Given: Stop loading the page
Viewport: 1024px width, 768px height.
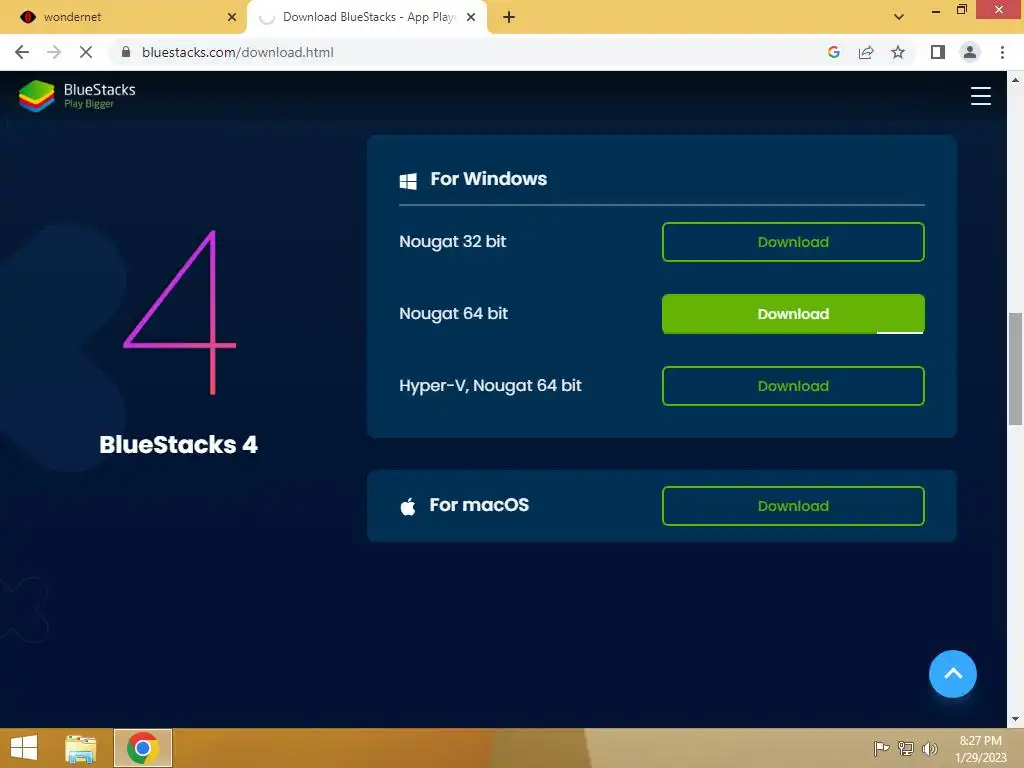Looking at the screenshot, I should pyautogui.click(x=86, y=52).
